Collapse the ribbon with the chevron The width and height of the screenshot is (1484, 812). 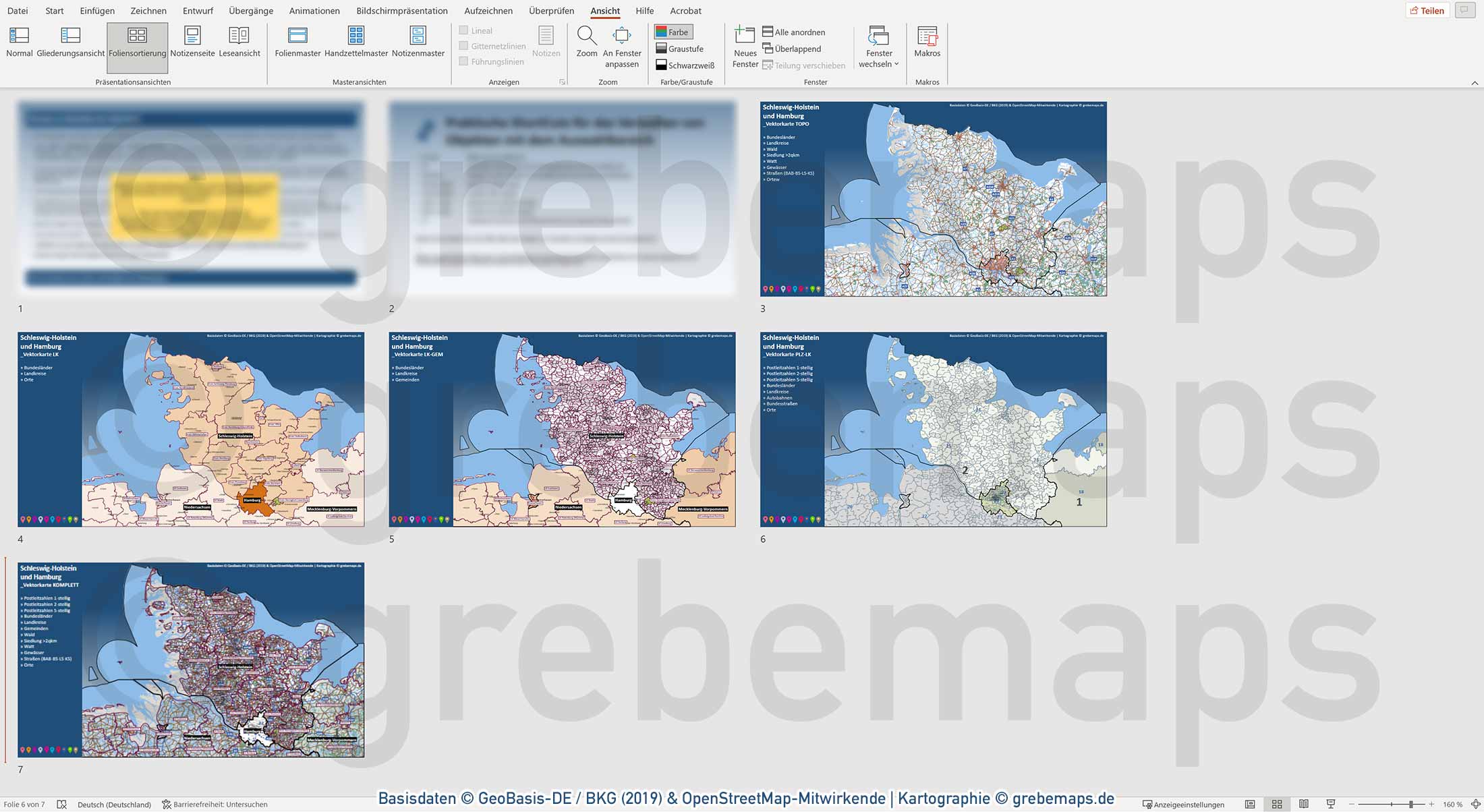1474,84
